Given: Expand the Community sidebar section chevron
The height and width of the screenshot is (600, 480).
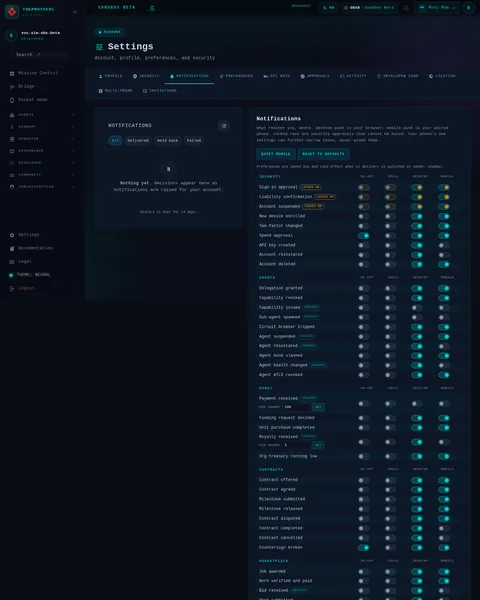Looking at the screenshot, I should [73, 175].
